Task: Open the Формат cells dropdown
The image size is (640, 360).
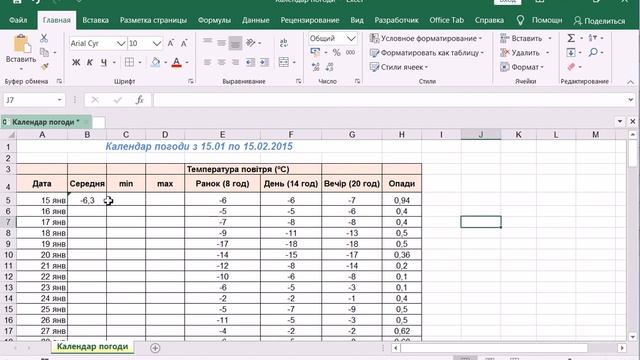Action: tap(522, 67)
